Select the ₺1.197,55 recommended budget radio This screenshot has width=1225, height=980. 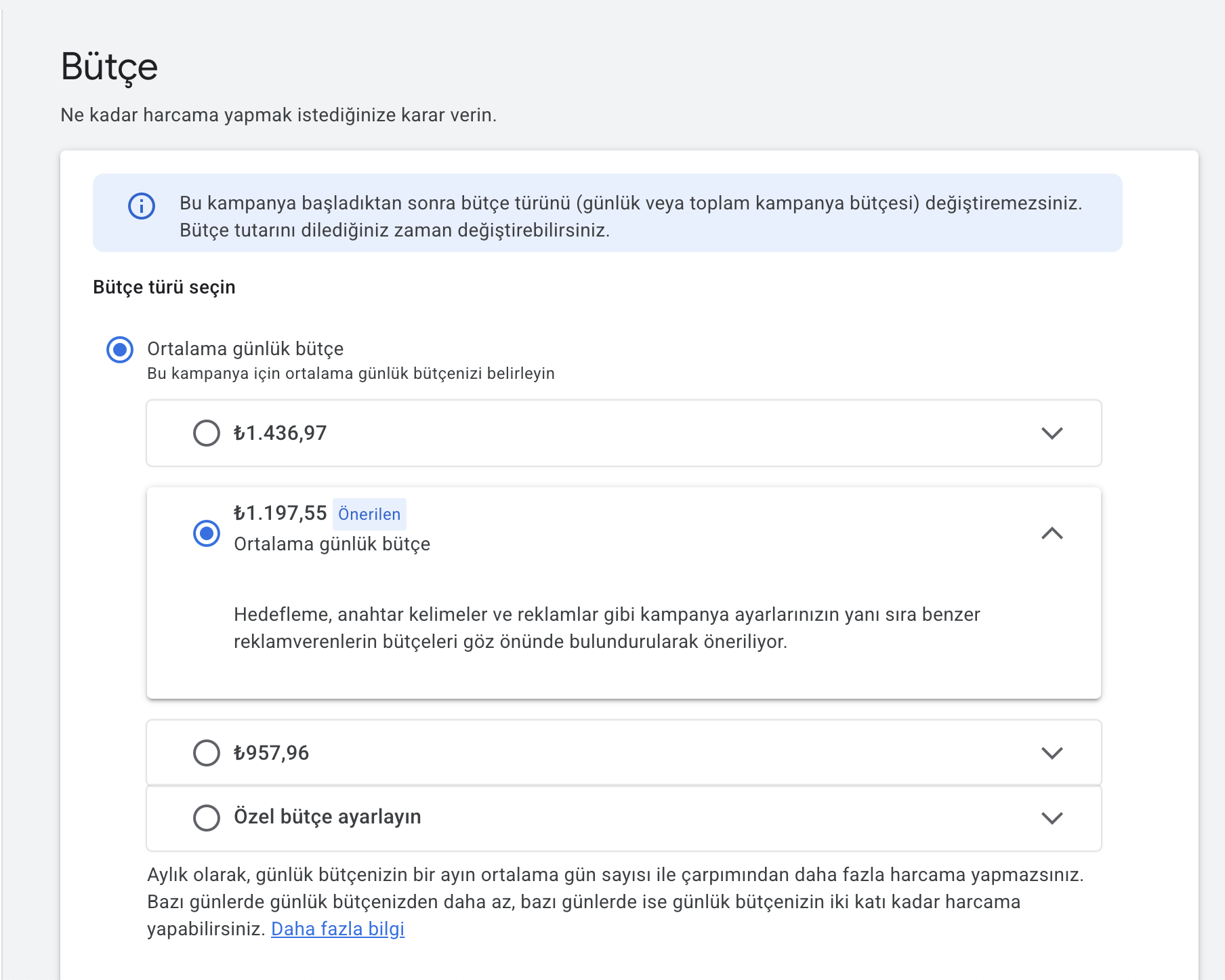(x=207, y=533)
